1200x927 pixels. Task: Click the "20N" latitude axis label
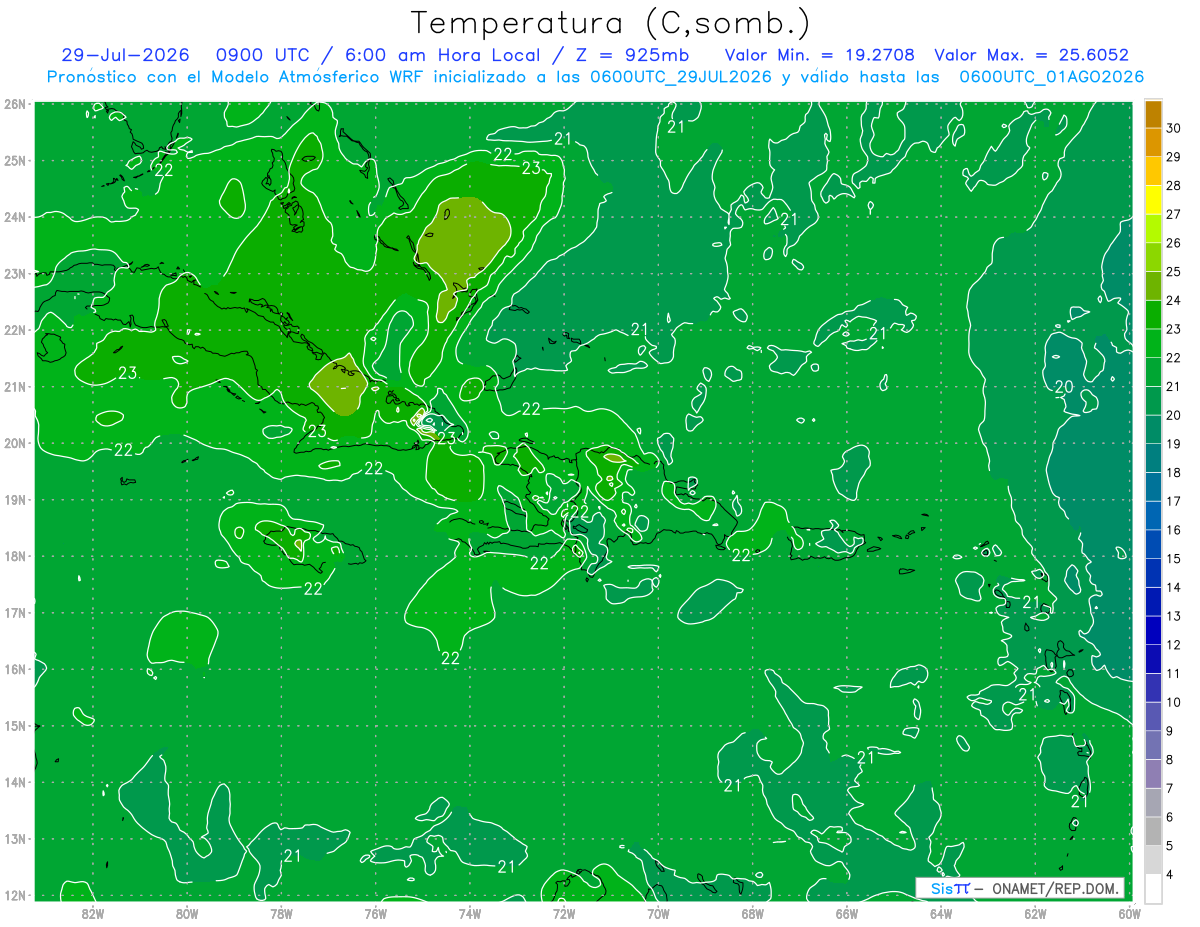(x=15, y=443)
